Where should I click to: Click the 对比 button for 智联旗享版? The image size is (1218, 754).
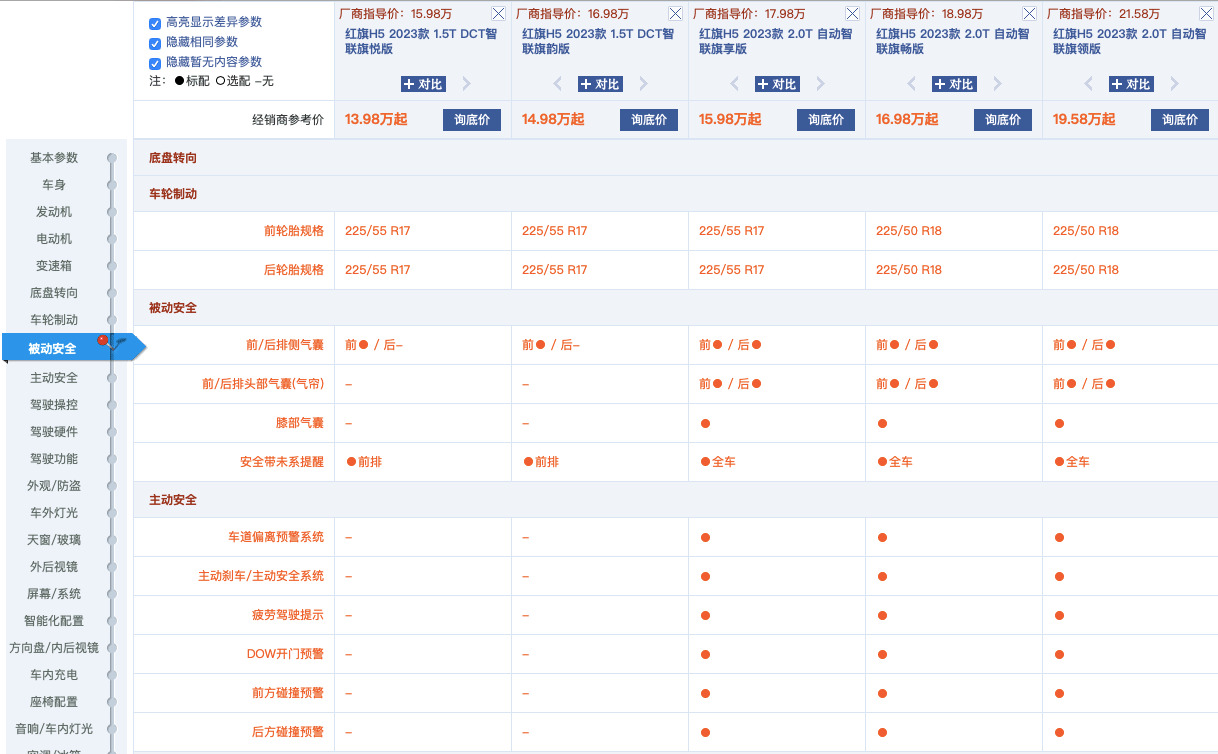[x=776, y=84]
